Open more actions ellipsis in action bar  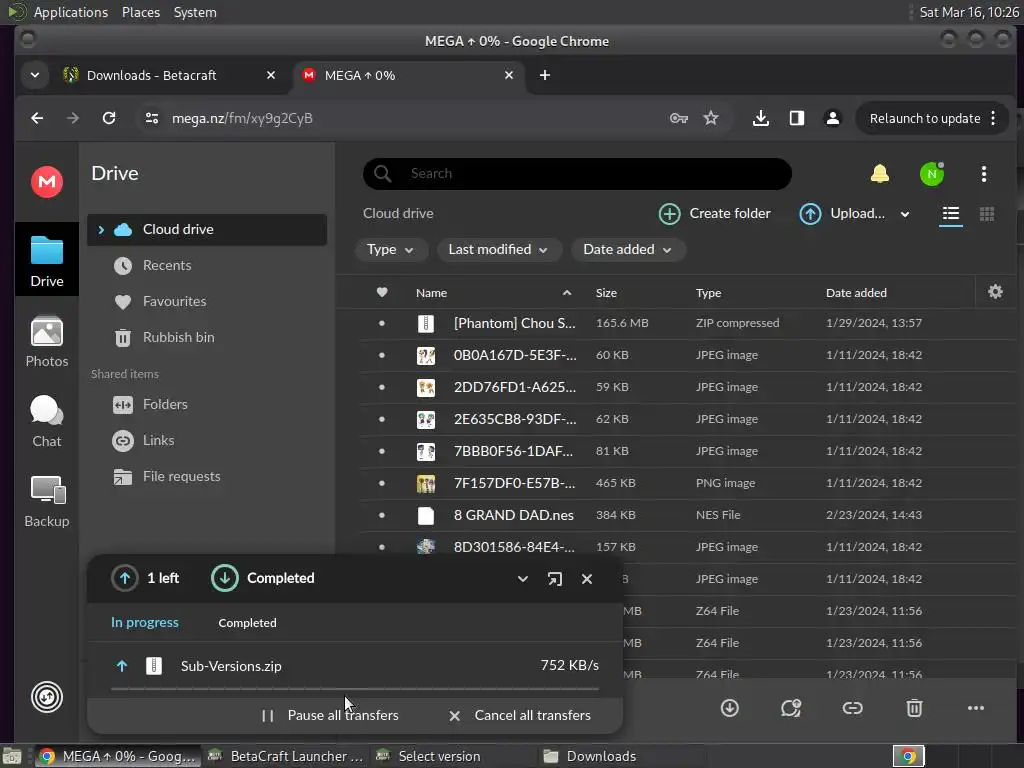pyautogui.click(x=976, y=708)
